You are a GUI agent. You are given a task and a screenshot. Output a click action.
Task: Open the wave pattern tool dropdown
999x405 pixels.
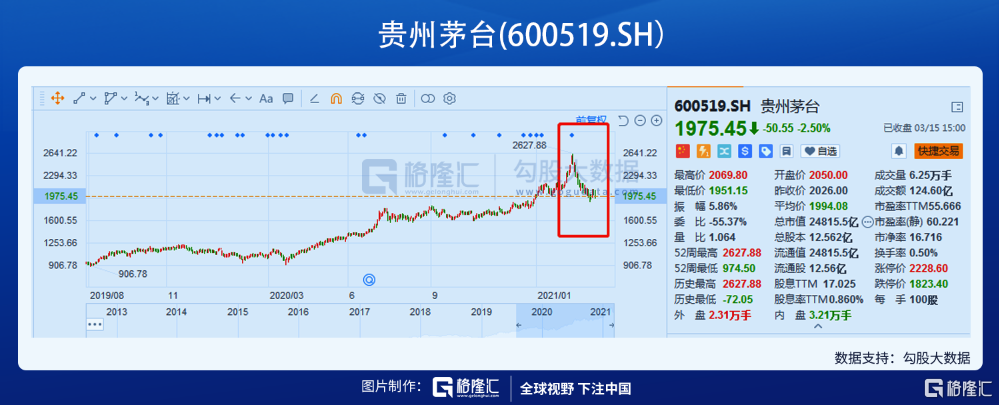coord(155,99)
